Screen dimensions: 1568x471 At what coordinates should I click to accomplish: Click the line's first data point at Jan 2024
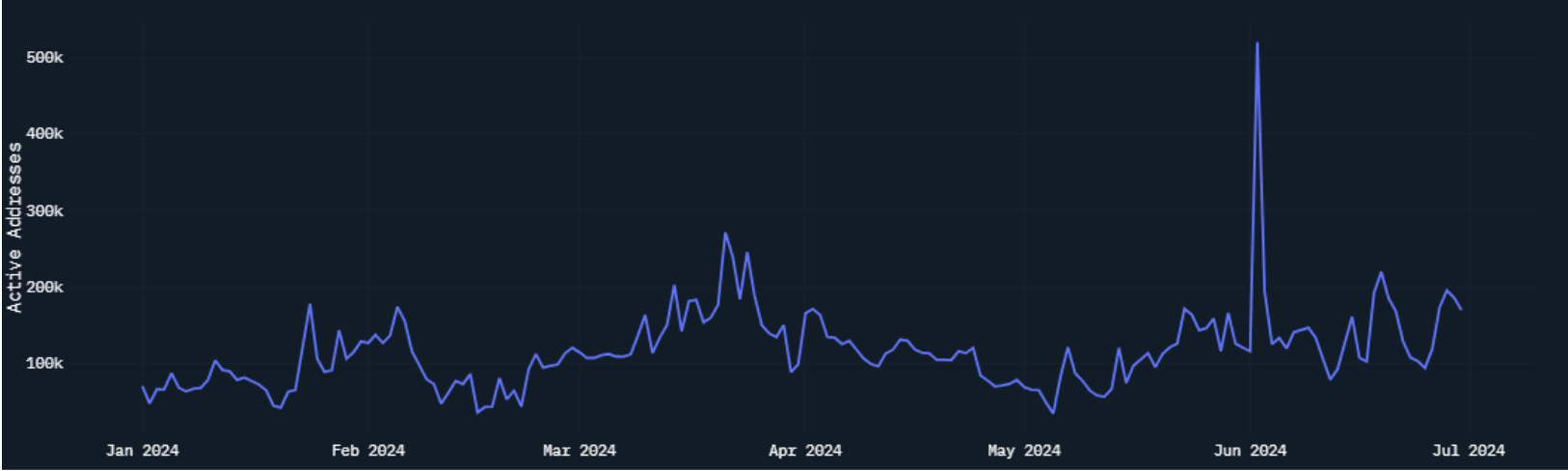[x=143, y=387]
